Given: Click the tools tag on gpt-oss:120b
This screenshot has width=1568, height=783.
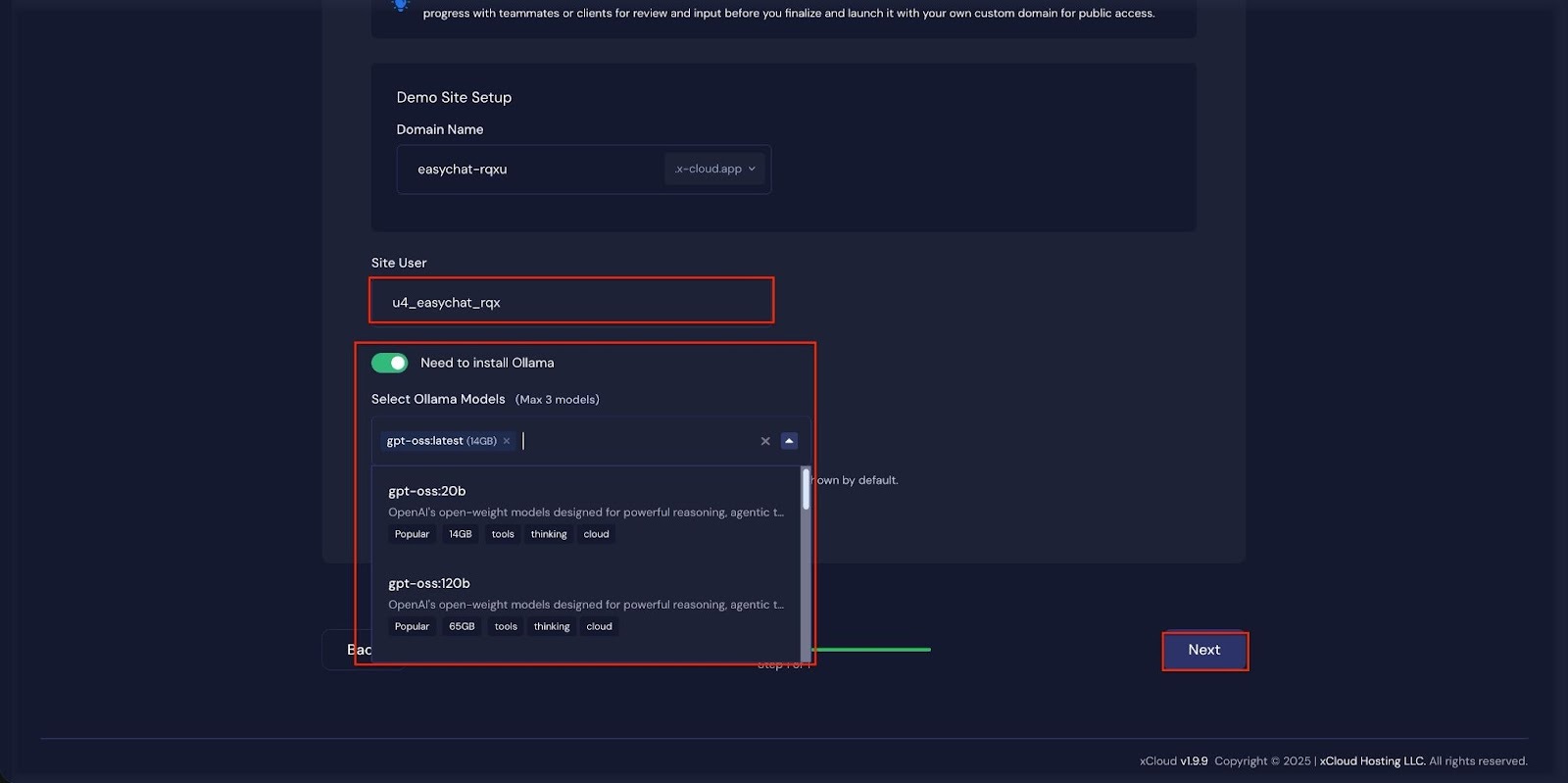Looking at the screenshot, I should tap(506, 626).
